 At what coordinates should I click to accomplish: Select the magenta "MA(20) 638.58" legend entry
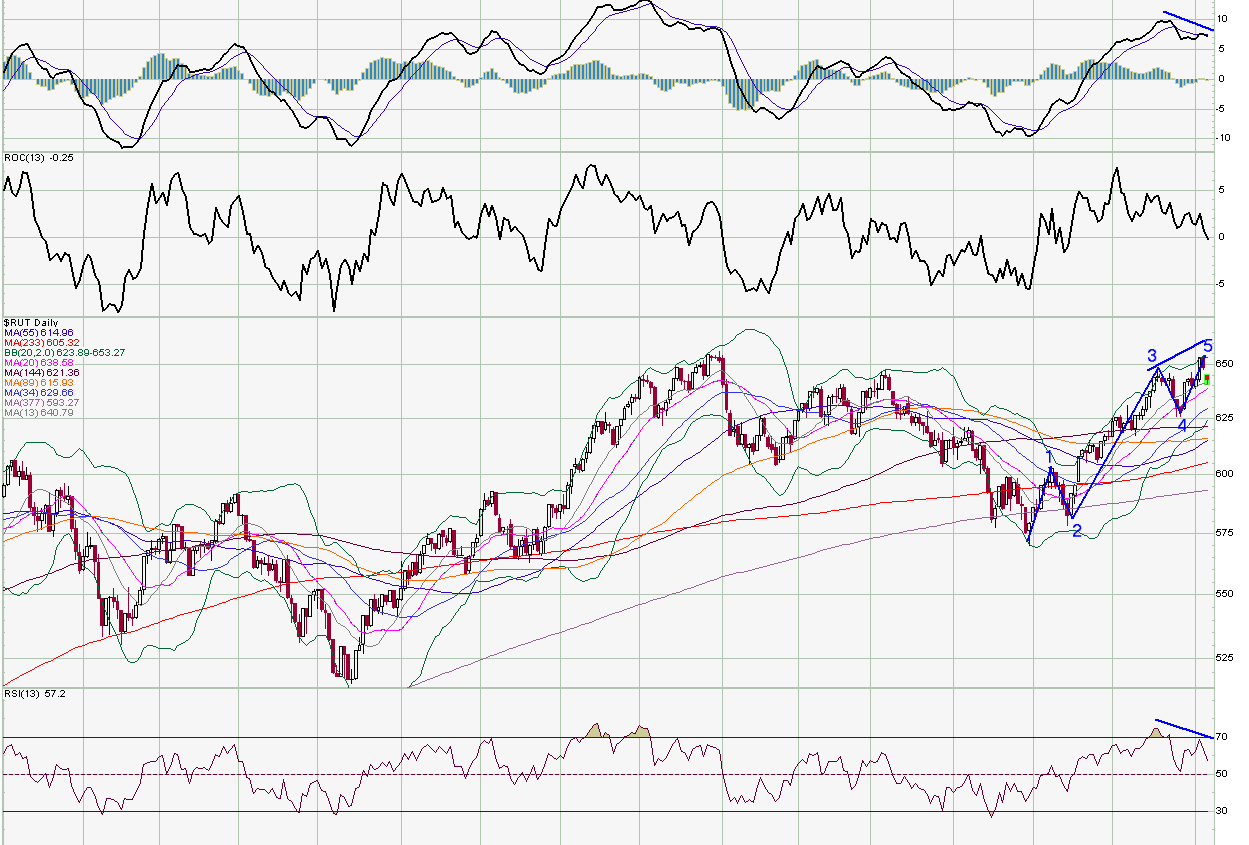(41, 362)
